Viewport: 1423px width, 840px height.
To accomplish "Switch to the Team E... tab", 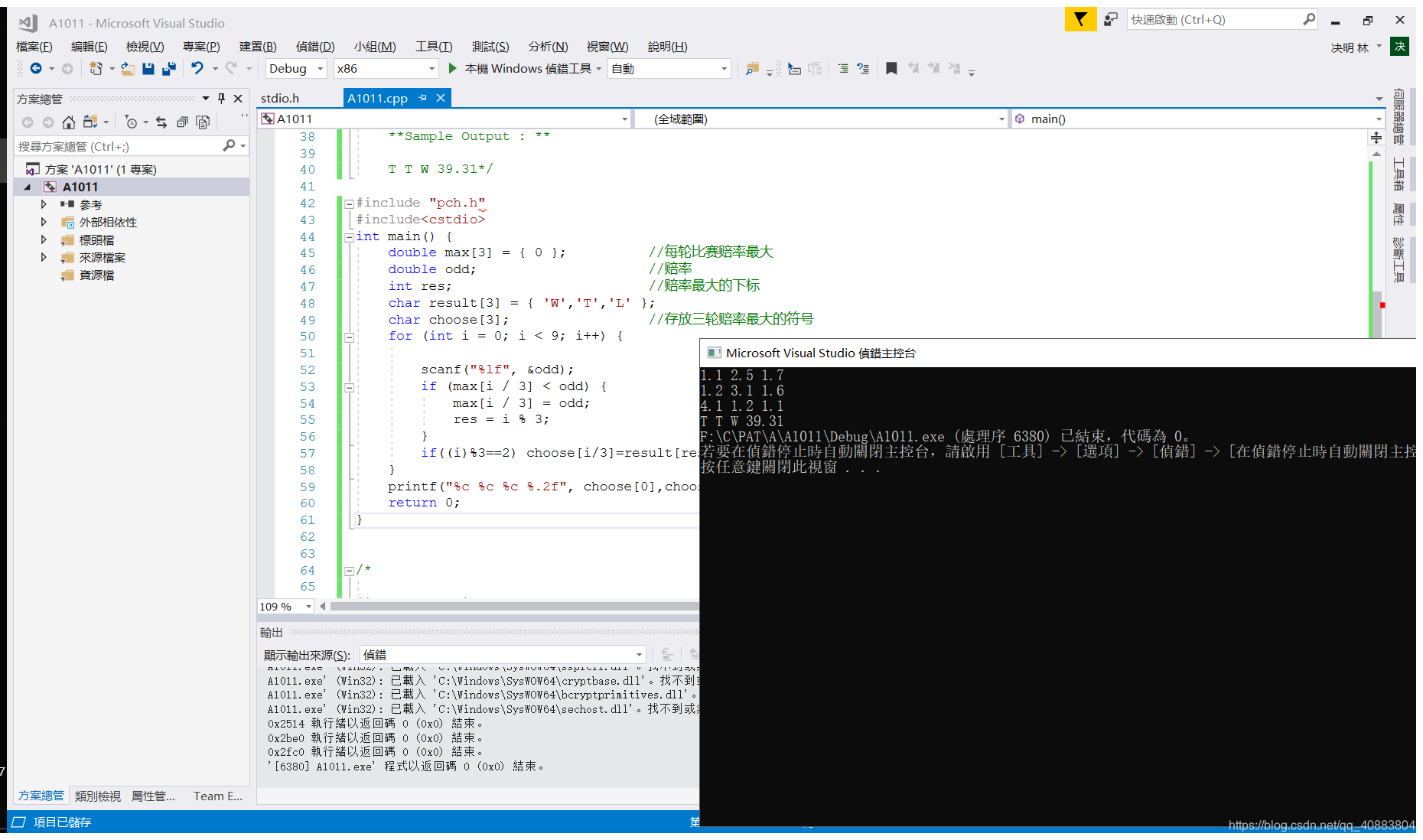I will [x=218, y=796].
